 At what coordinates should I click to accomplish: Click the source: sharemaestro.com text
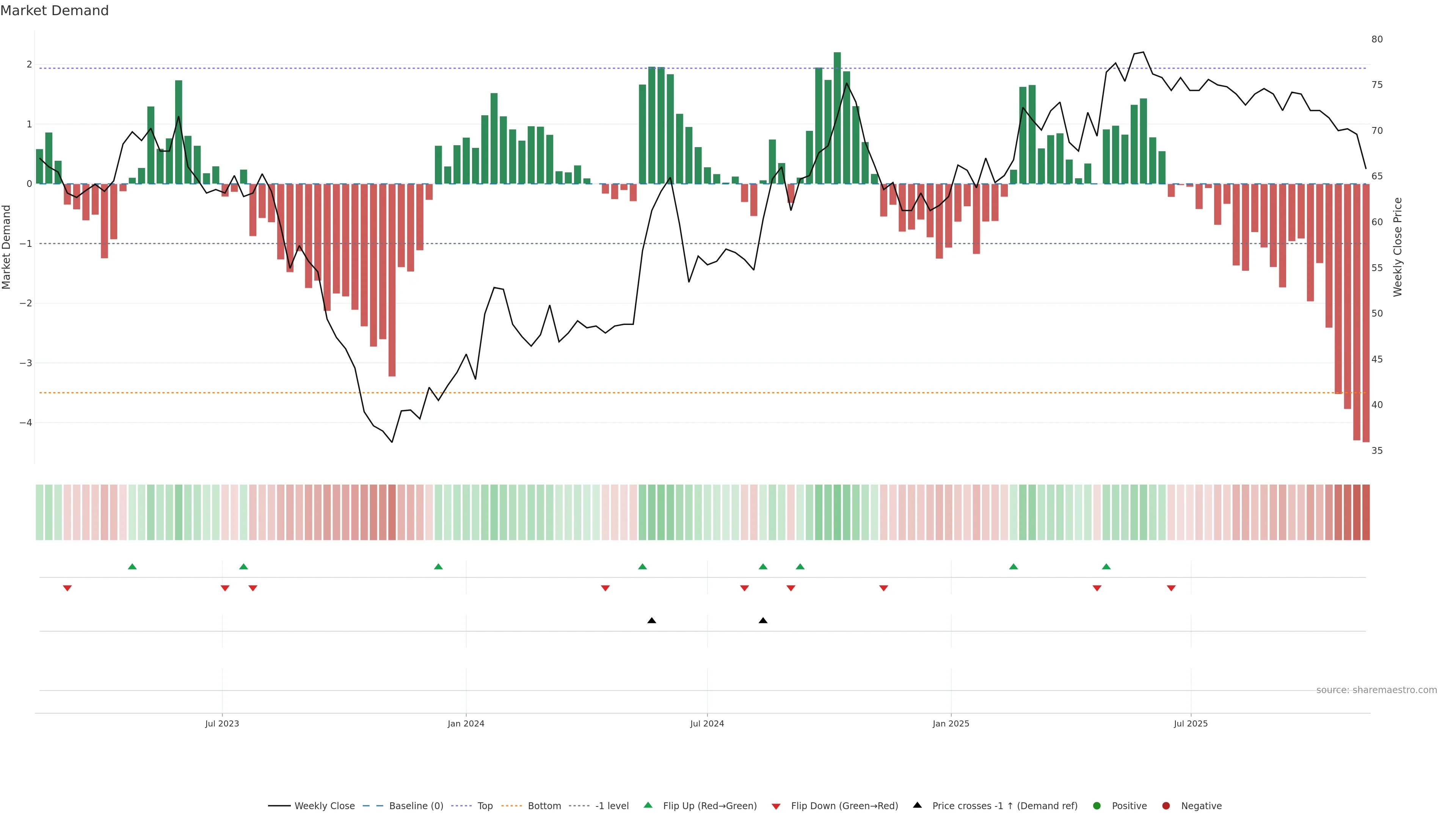point(1376,690)
